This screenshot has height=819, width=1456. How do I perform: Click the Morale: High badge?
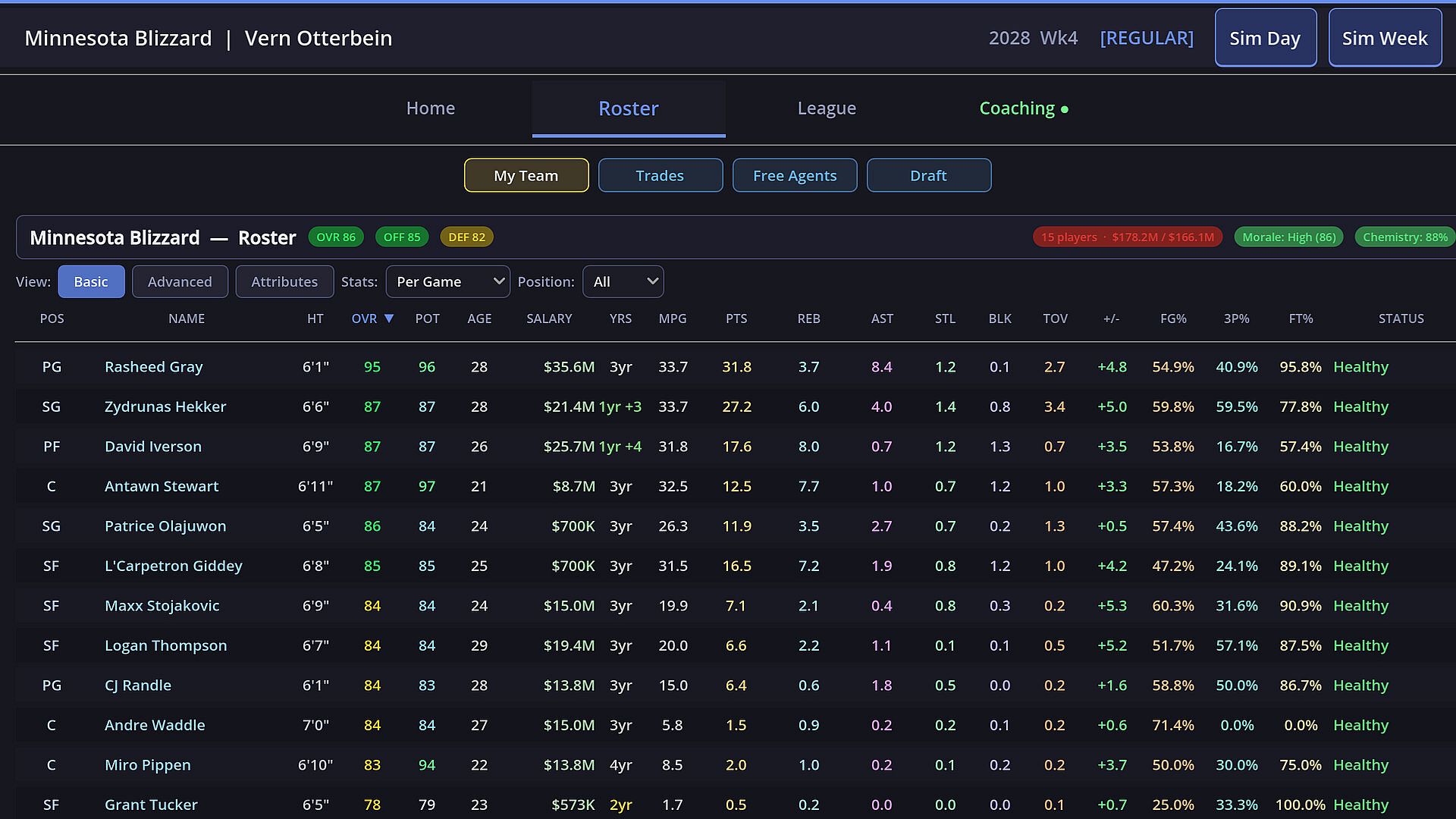click(x=1288, y=237)
